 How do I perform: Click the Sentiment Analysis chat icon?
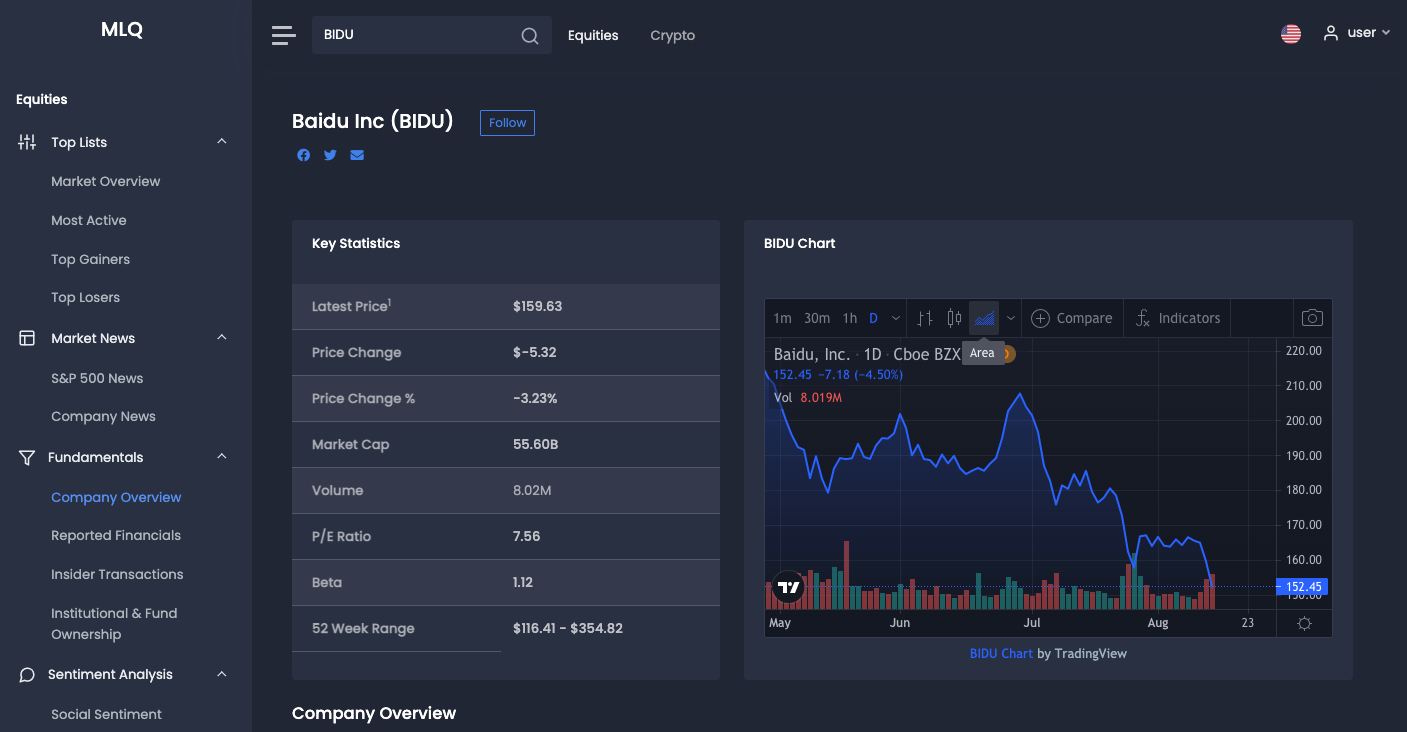coord(27,675)
